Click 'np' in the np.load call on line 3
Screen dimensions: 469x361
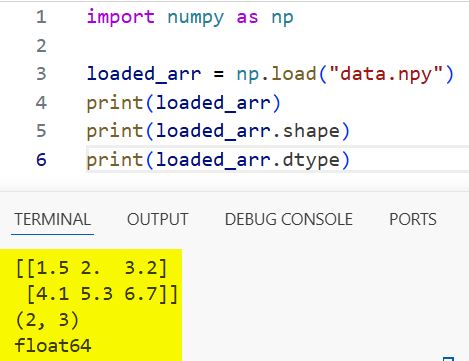pos(248,75)
